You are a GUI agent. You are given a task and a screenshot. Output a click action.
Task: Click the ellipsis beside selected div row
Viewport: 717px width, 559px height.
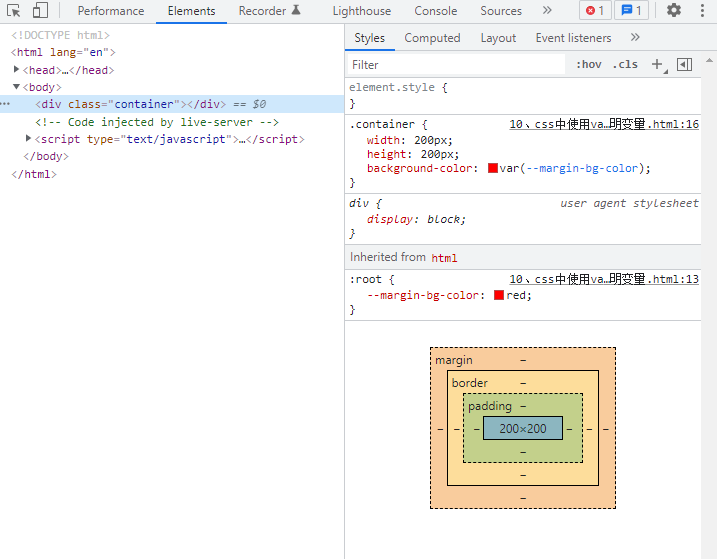5,104
